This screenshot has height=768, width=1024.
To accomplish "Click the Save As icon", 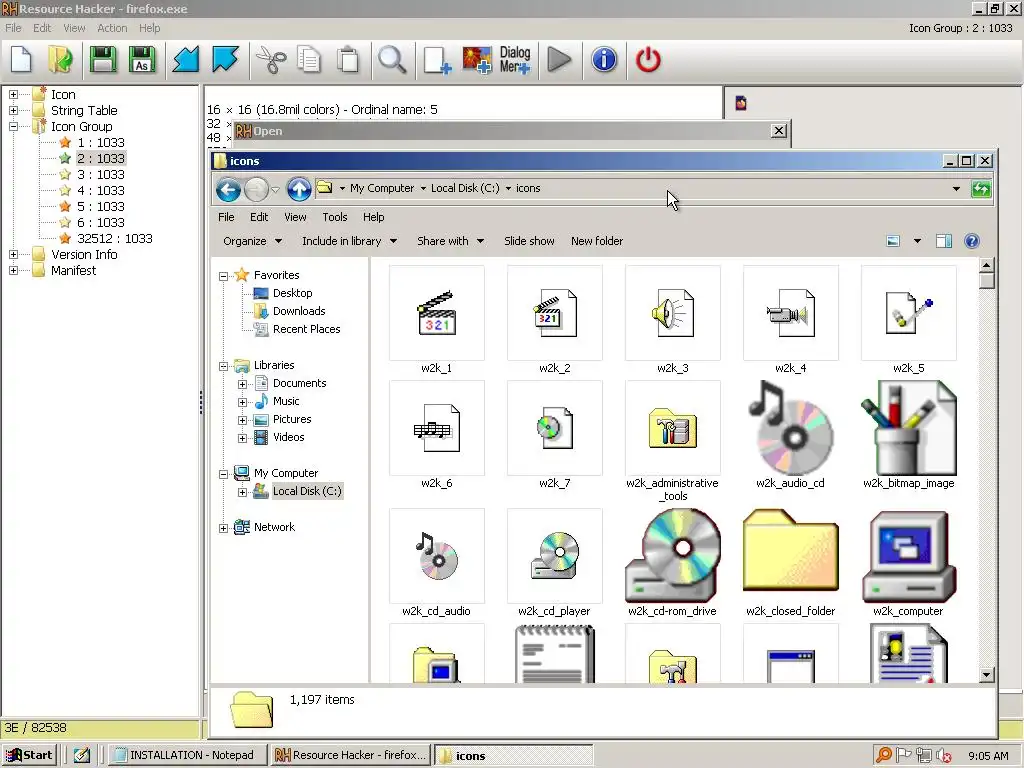I will click(142, 60).
